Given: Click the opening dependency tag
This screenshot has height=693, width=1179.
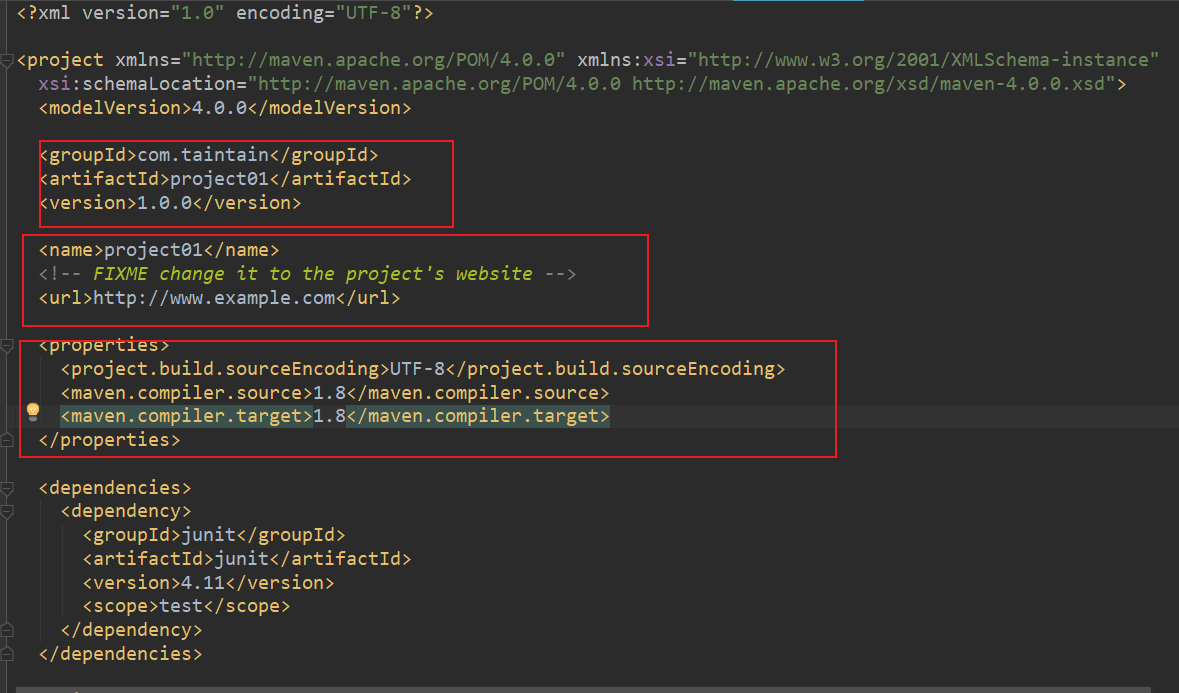Looking at the screenshot, I should click(126, 511).
